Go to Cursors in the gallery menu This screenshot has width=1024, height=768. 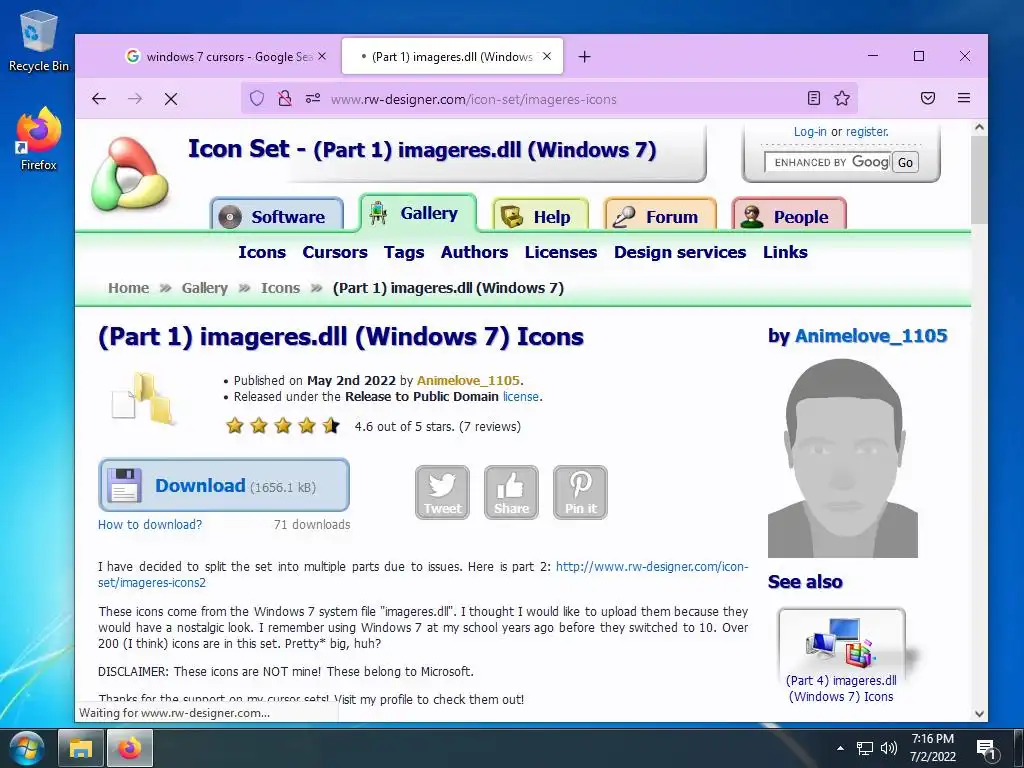point(335,252)
